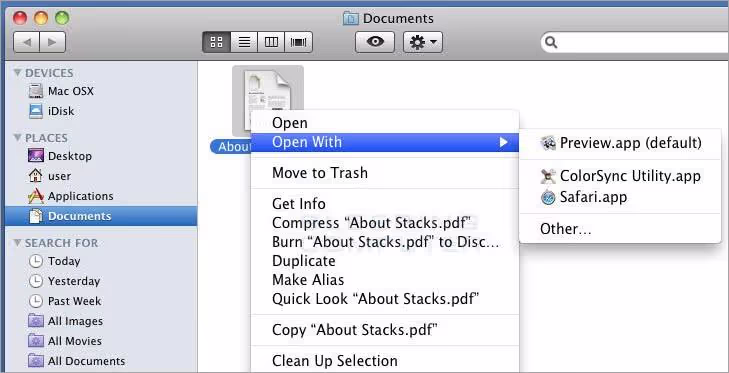This screenshot has width=729, height=373.
Task: Open the Action gear dropdown menu
Action: click(x=423, y=42)
